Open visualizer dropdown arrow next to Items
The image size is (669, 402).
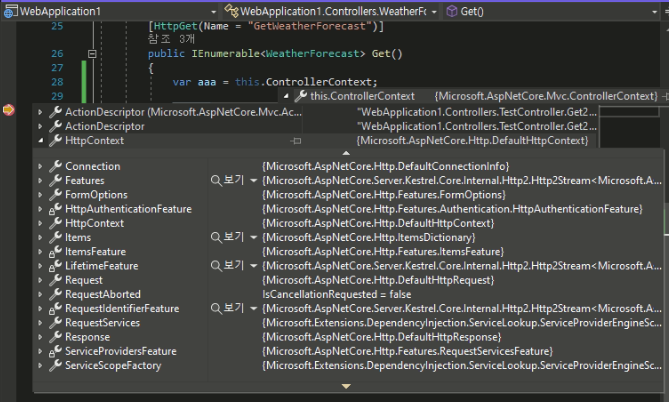(x=253, y=237)
